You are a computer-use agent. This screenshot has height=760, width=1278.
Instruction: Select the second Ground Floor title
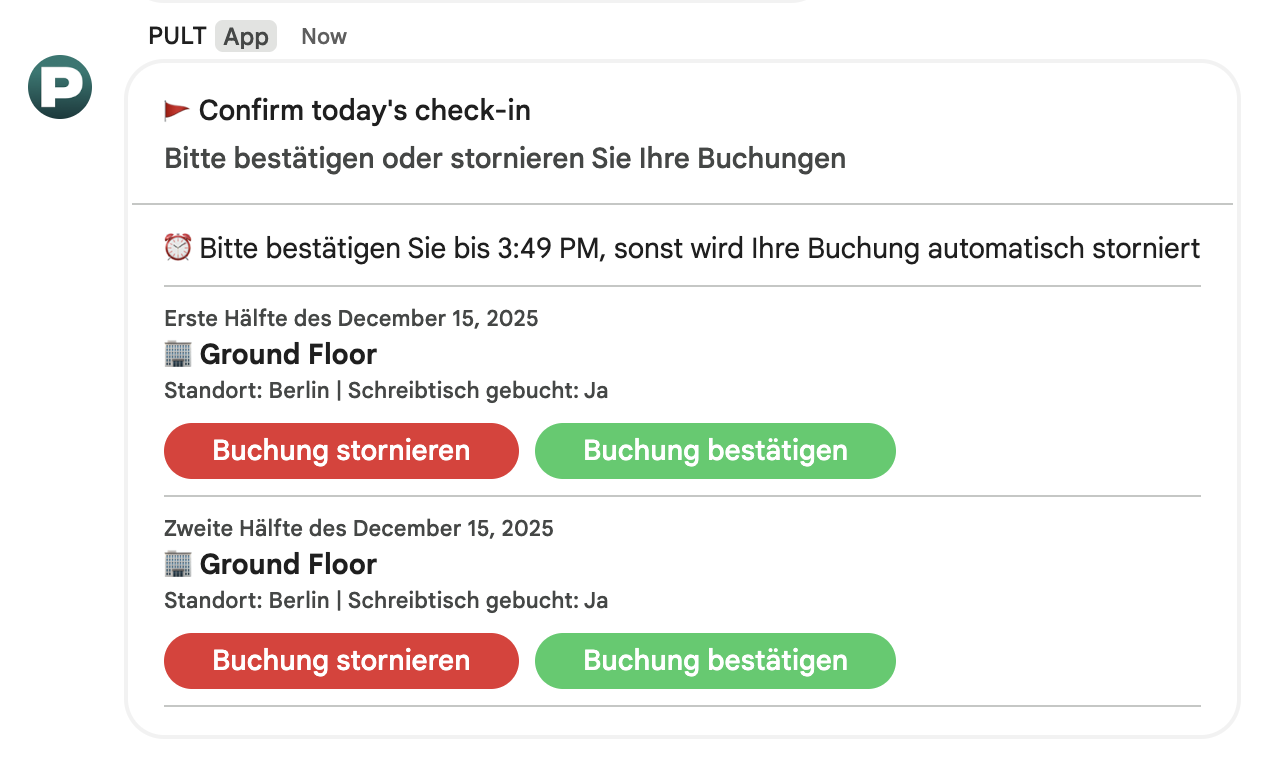[x=288, y=564]
